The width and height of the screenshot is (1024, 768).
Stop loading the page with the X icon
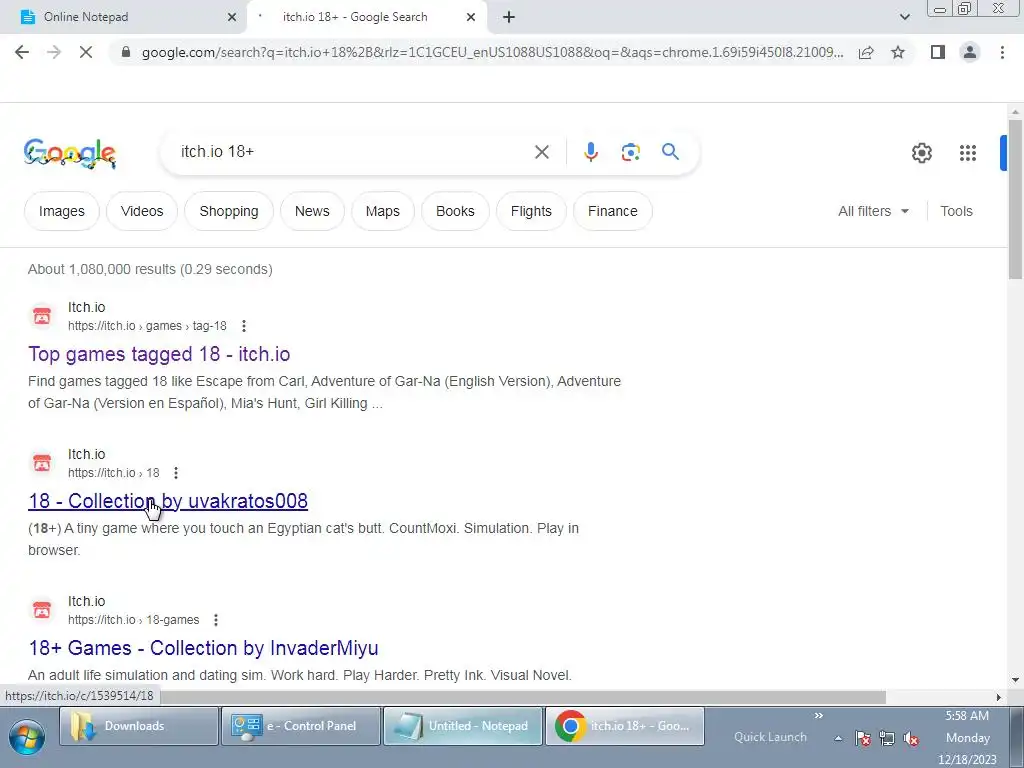click(x=86, y=52)
